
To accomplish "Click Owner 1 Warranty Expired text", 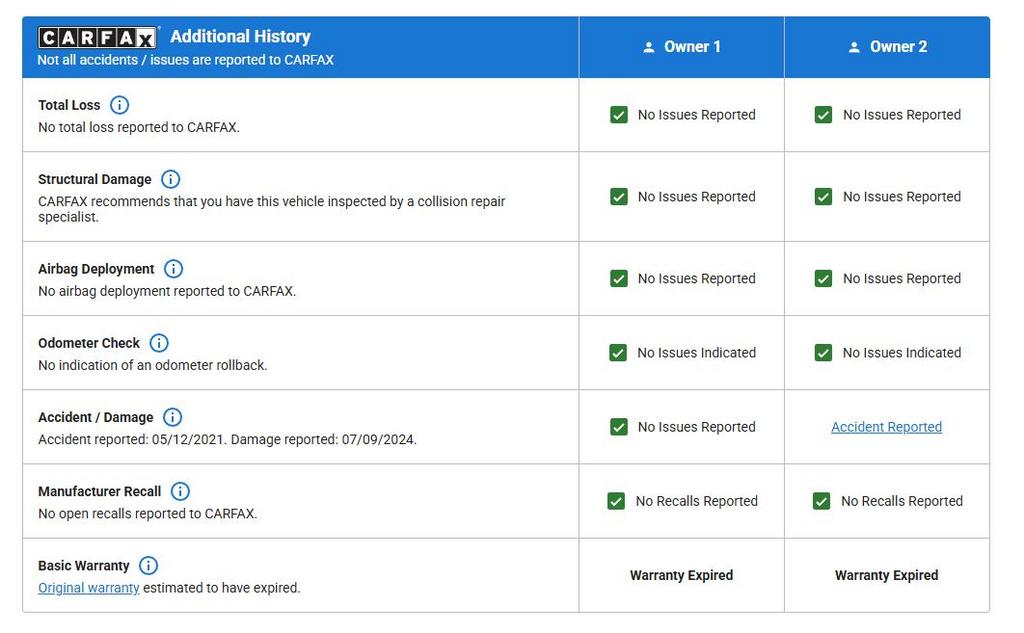I will [681, 575].
